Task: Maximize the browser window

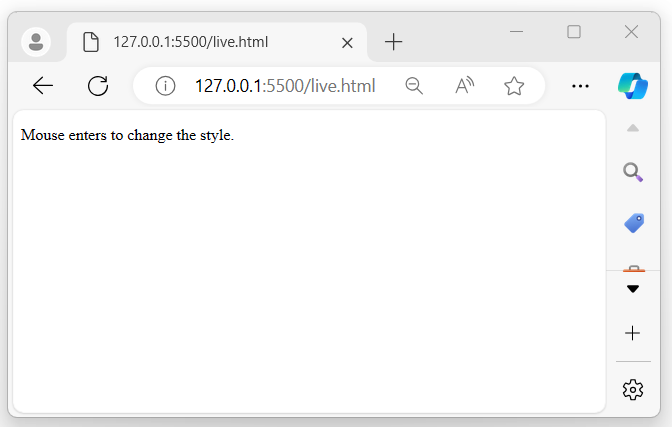Action: coord(574,32)
